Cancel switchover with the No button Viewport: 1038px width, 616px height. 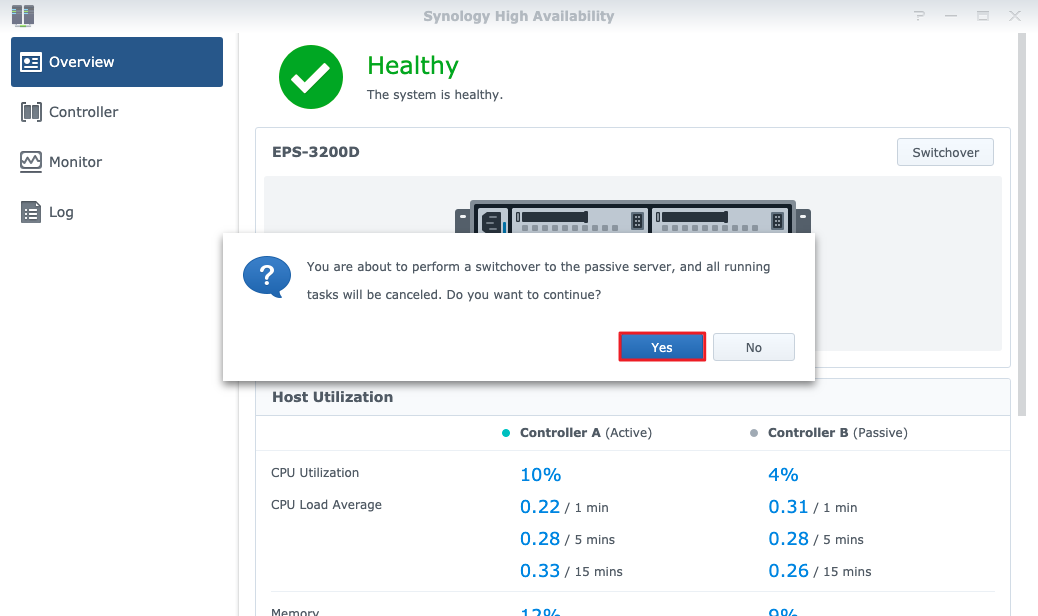pyautogui.click(x=753, y=347)
